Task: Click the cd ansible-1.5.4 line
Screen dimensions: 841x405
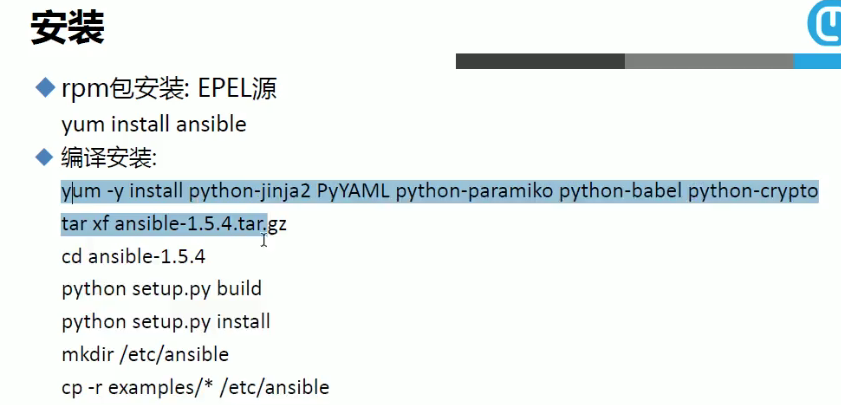Action: [133, 256]
